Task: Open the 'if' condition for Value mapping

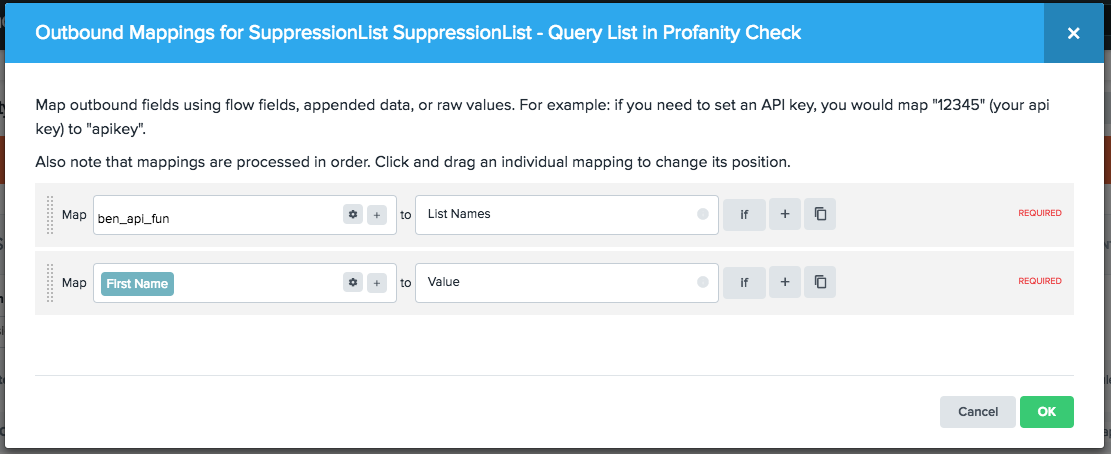Action: [744, 283]
